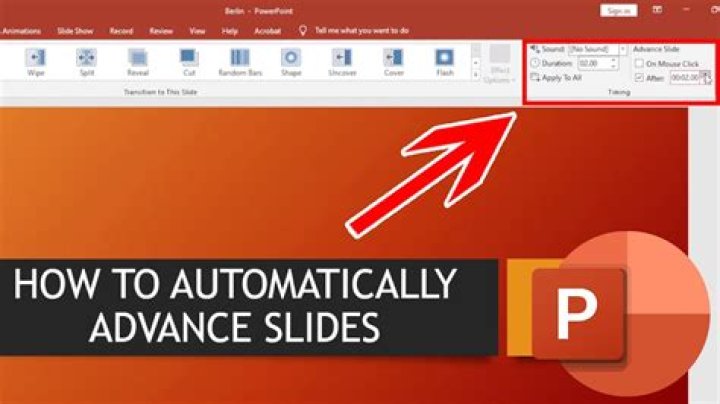The height and width of the screenshot is (404, 720).
Task: Toggle the After checkbox
Action: click(639, 77)
